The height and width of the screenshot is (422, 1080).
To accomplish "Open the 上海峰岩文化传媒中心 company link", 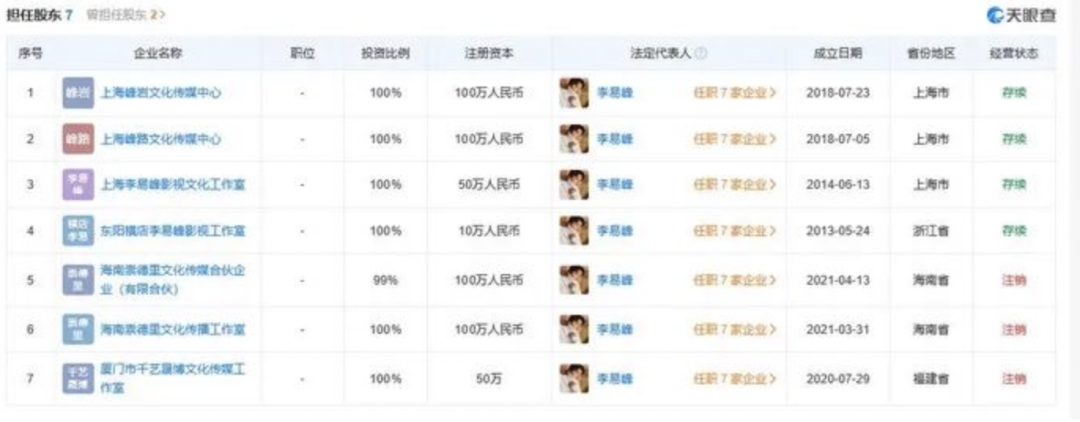I will click(x=161, y=93).
